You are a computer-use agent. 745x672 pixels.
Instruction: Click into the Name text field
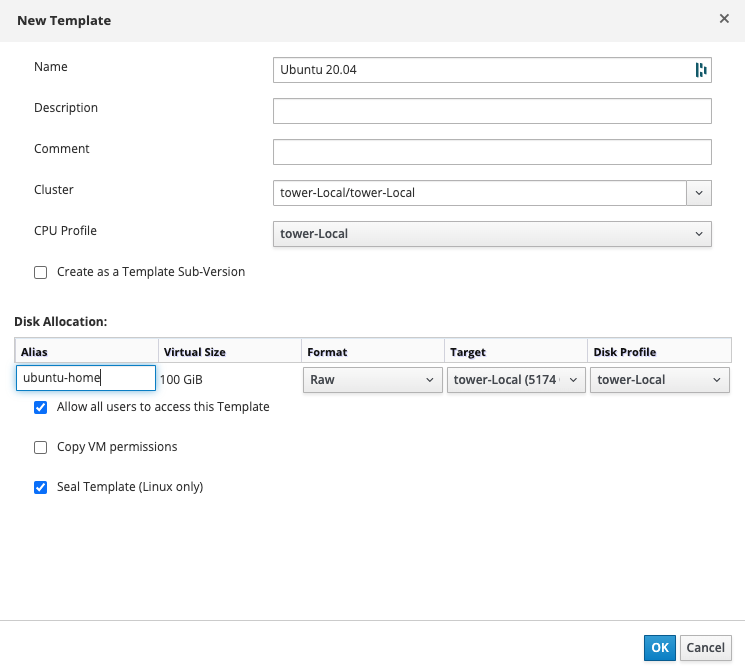coord(480,70)
